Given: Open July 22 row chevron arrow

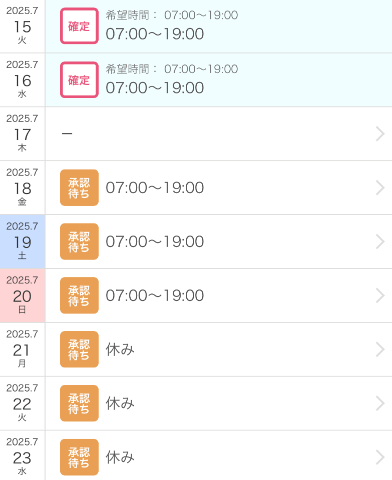Looking at the screenshot, I should [380, 403].
